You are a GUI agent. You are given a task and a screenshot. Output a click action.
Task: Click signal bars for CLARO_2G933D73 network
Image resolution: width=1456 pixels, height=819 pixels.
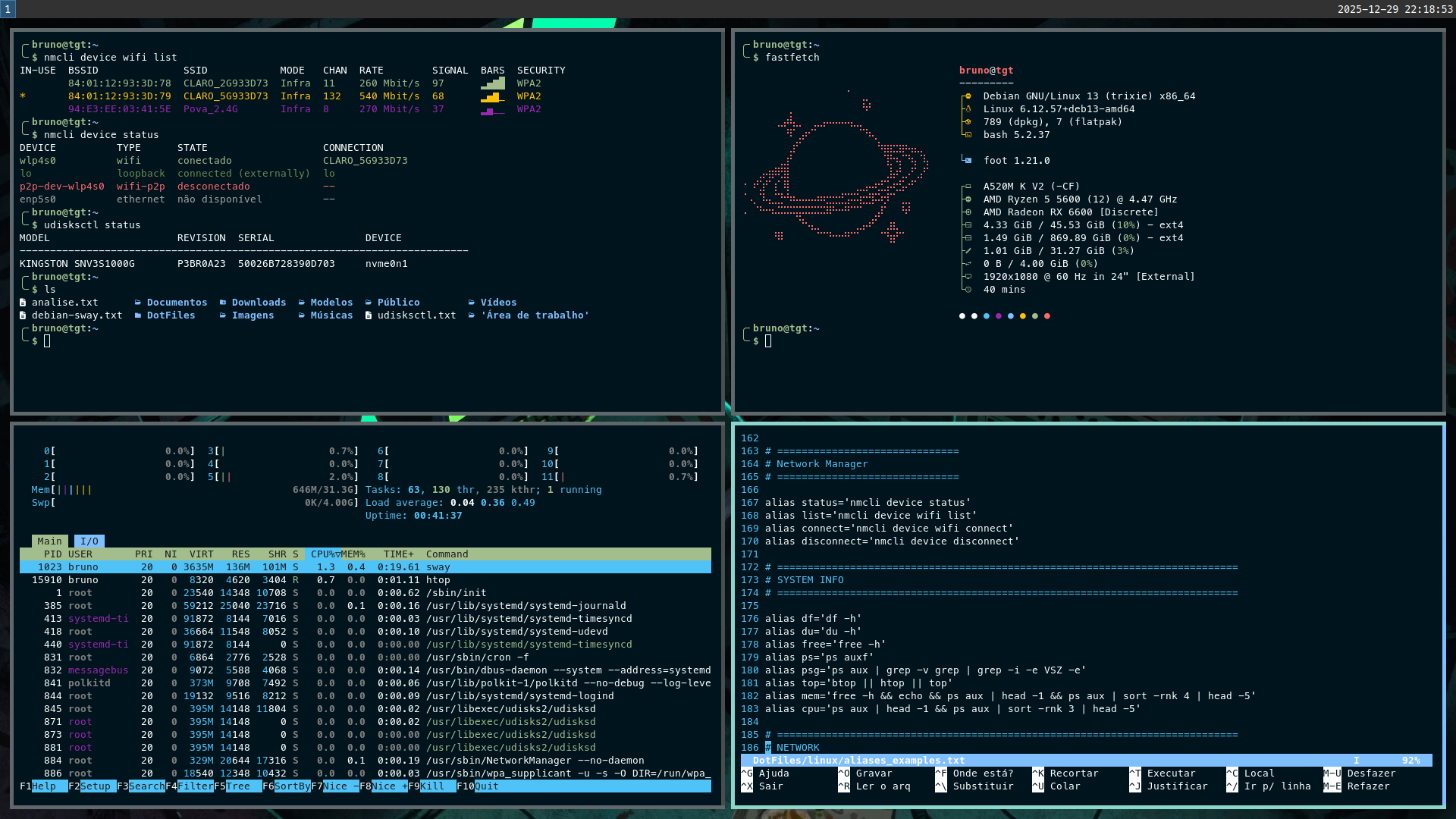pyautogui.click(x=493, y=83)
